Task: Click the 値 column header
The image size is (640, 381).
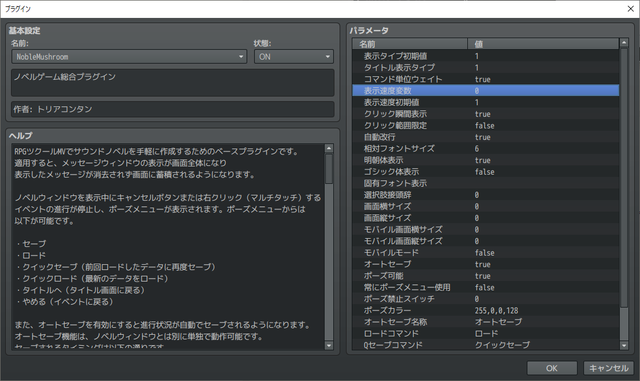Action: point(543,44)
